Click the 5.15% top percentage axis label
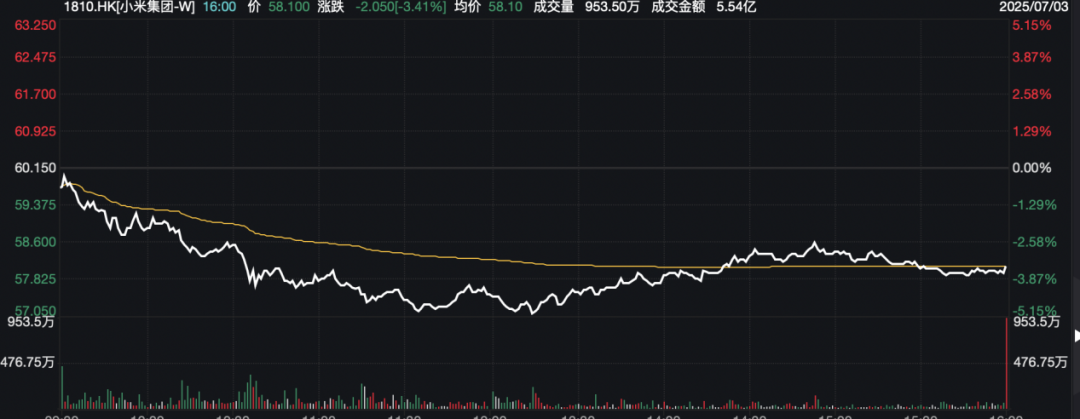The width and height of the screenshot is (1080, 419). point(1032,25)
